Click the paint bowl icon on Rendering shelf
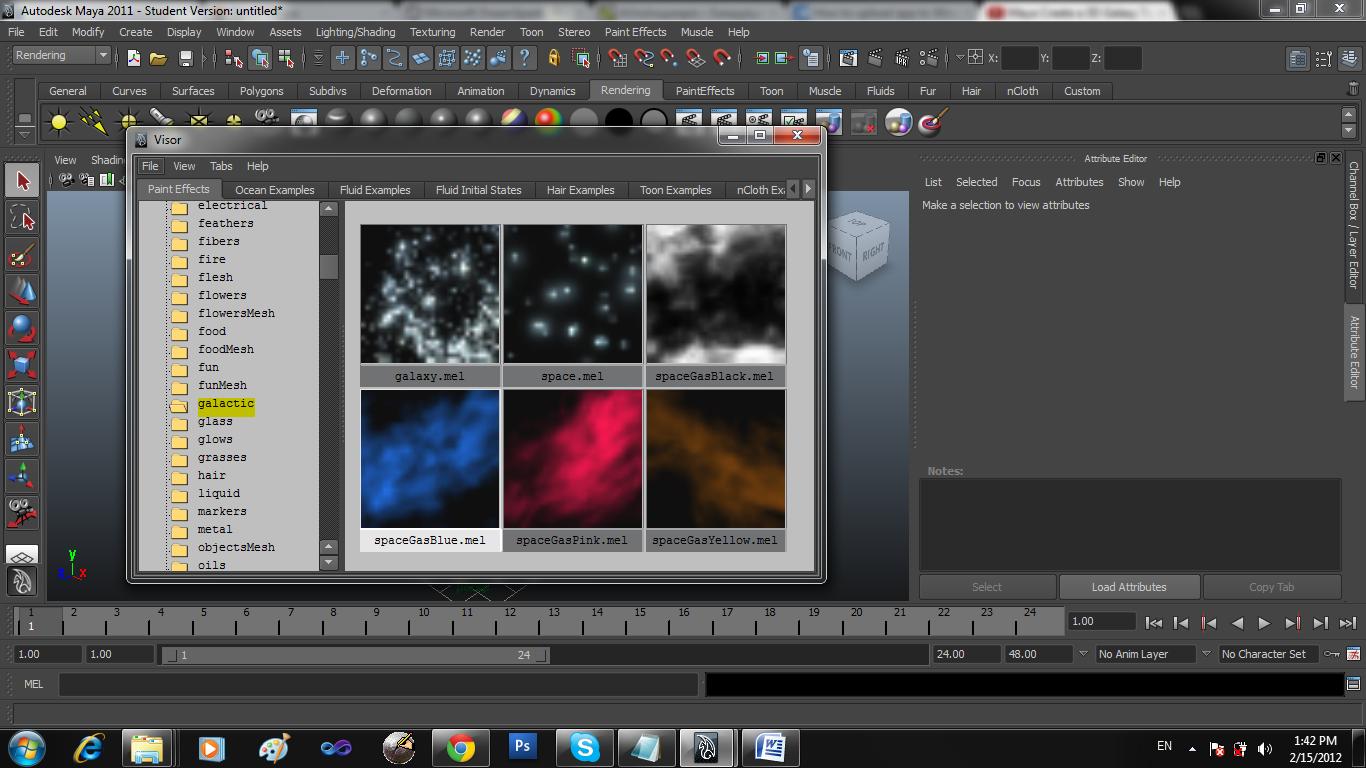Screen dimensions: 1366x768 click(932, 122)
